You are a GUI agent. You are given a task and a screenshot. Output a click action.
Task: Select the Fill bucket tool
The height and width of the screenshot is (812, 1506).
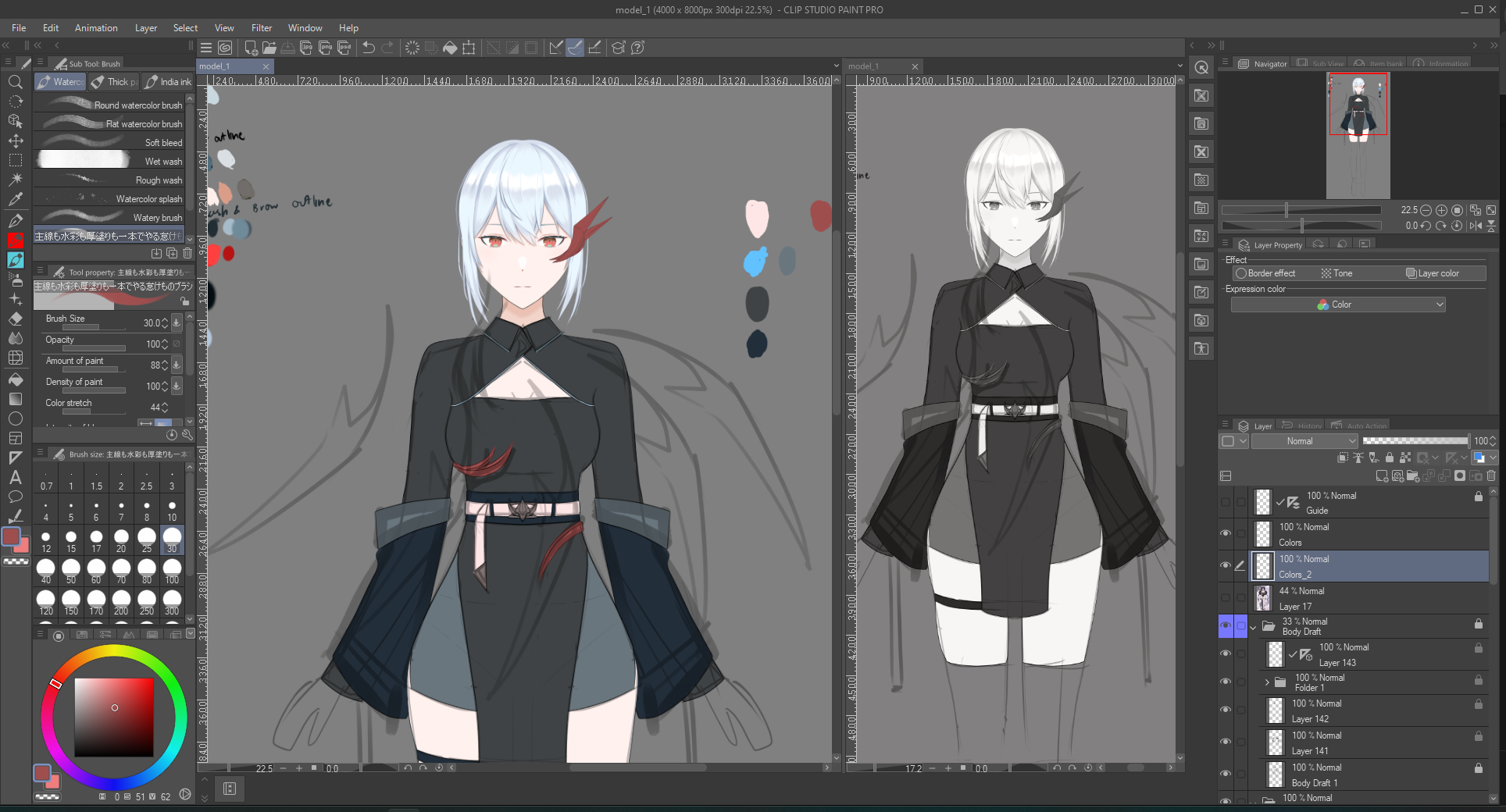coord(15,379)
